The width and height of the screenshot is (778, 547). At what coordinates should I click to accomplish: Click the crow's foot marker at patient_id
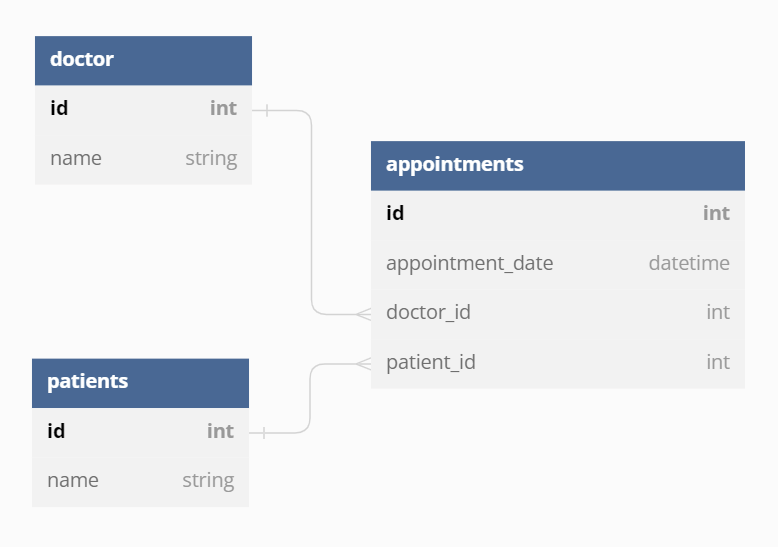tap(363, 363)
